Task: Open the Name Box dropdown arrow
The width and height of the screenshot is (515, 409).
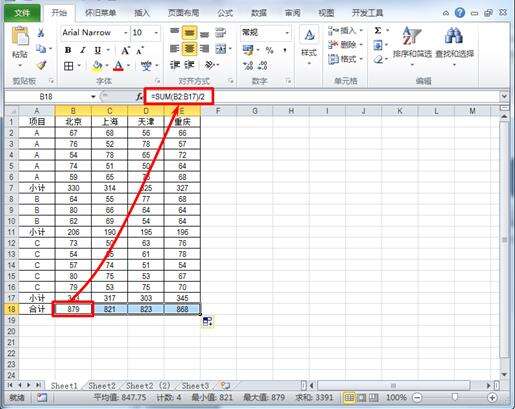Action: pyautogui.click(x=93, y=97)
